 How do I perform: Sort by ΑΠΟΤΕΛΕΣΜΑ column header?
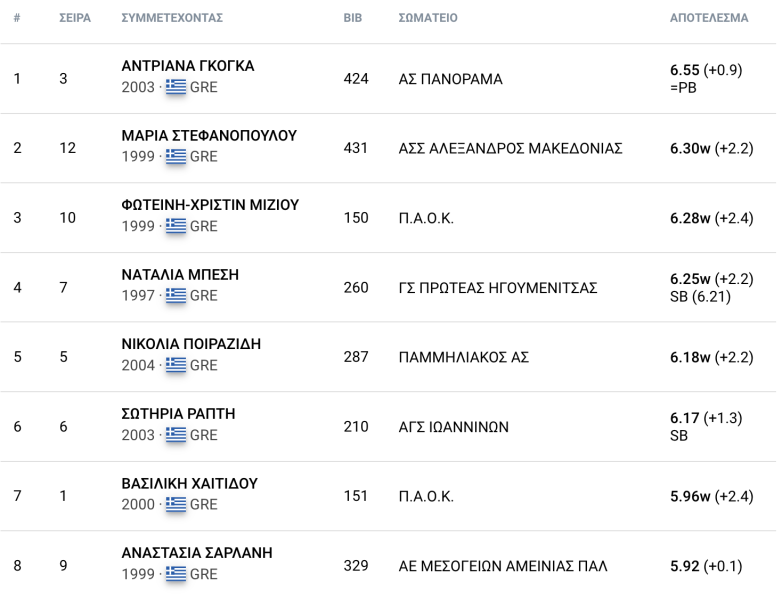pyautogui.click(x=708, y=18)
